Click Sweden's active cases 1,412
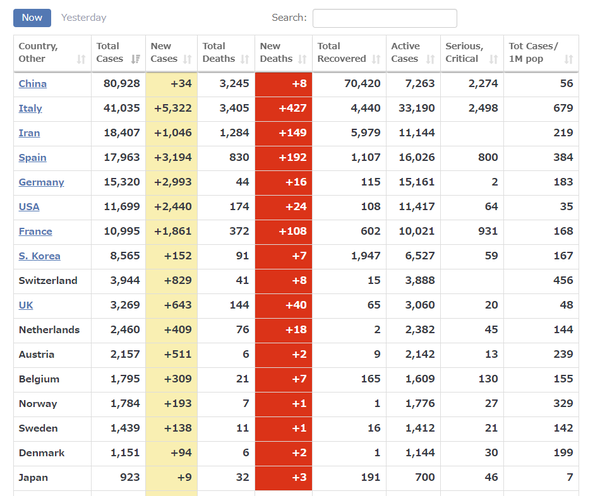The image size is (600, 496). click(x=420, y=428)
